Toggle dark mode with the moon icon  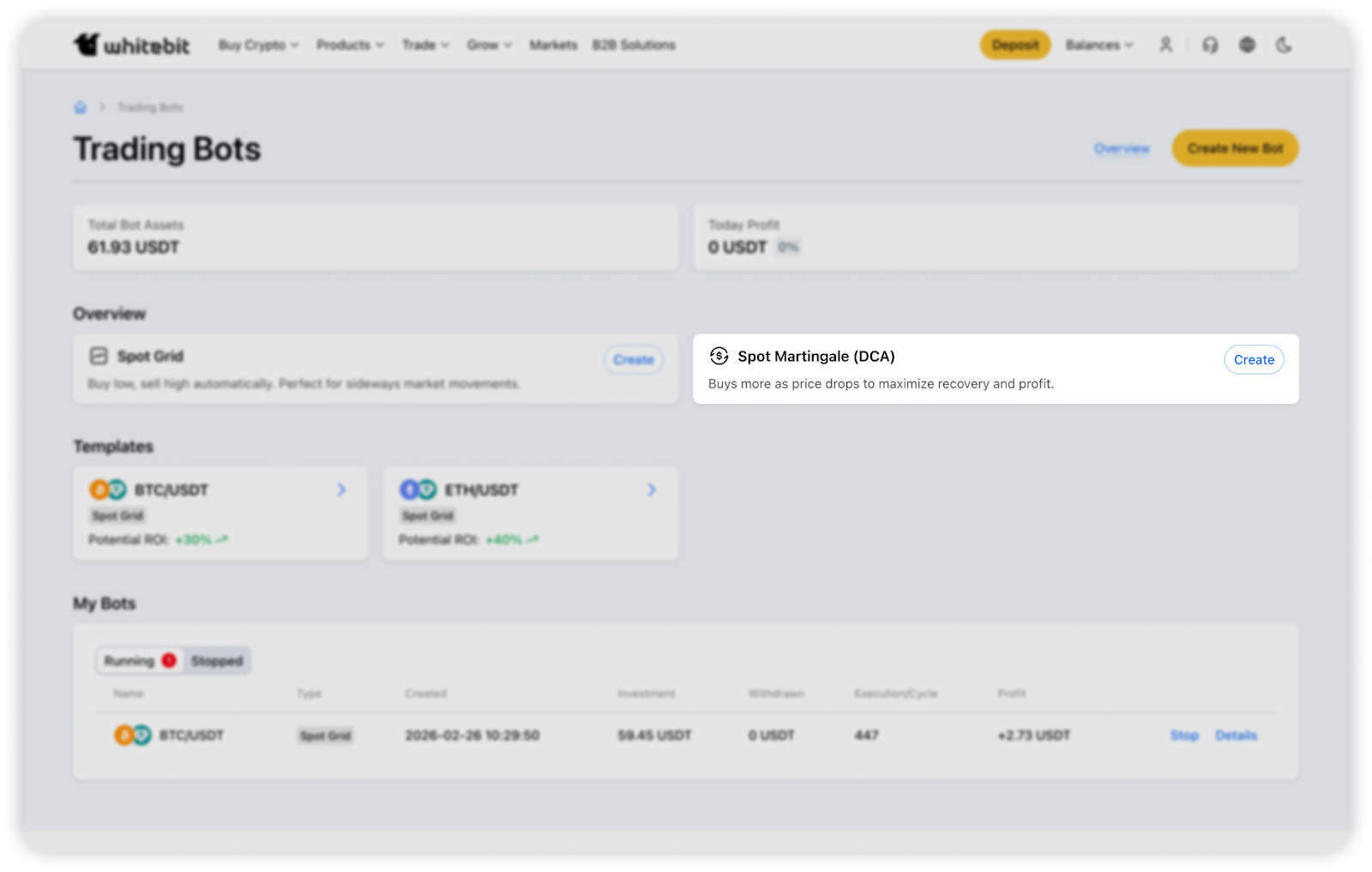[x=1284, y=45]
